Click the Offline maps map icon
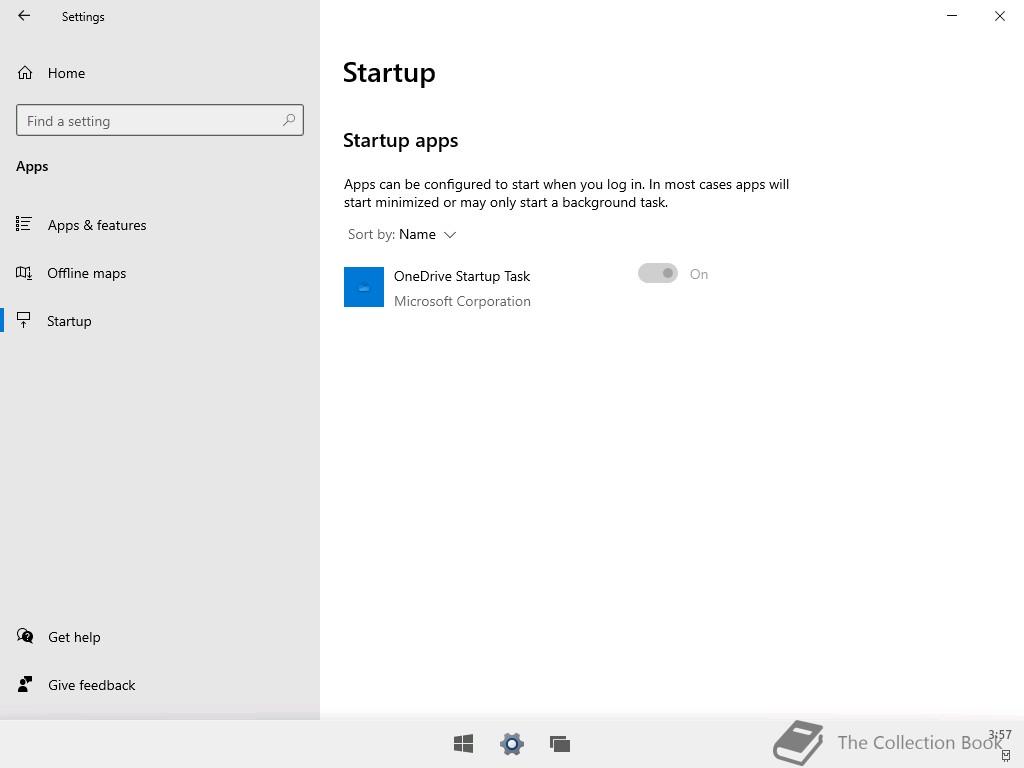This screenshot has width=1024, height=768. [24, 272]
